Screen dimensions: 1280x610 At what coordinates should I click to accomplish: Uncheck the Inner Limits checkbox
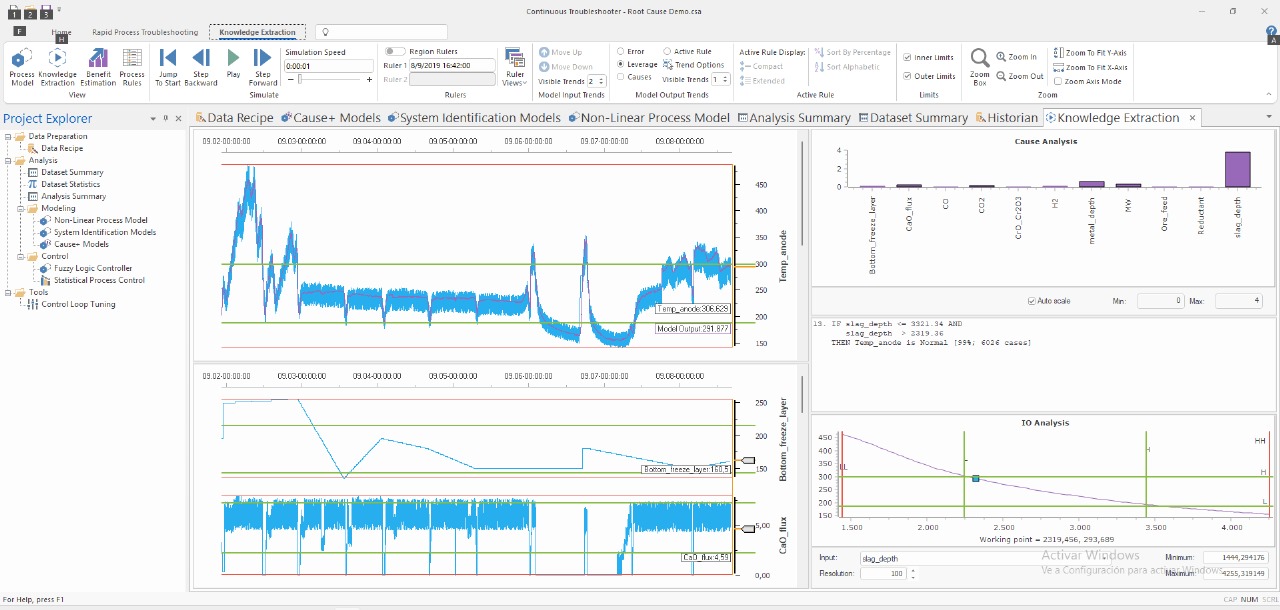tap(907, 58)
